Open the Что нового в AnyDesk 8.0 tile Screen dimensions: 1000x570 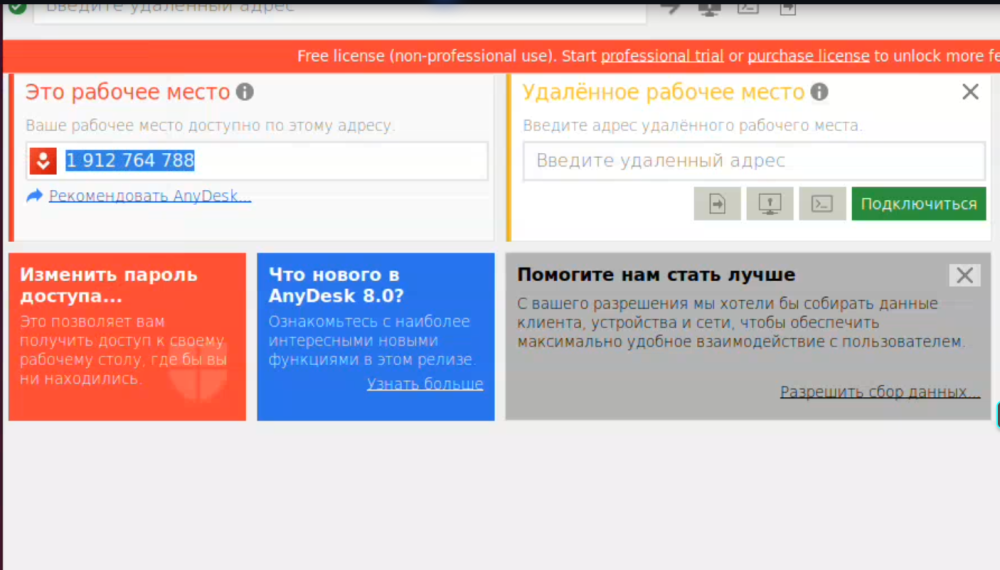tap(376, 337)
